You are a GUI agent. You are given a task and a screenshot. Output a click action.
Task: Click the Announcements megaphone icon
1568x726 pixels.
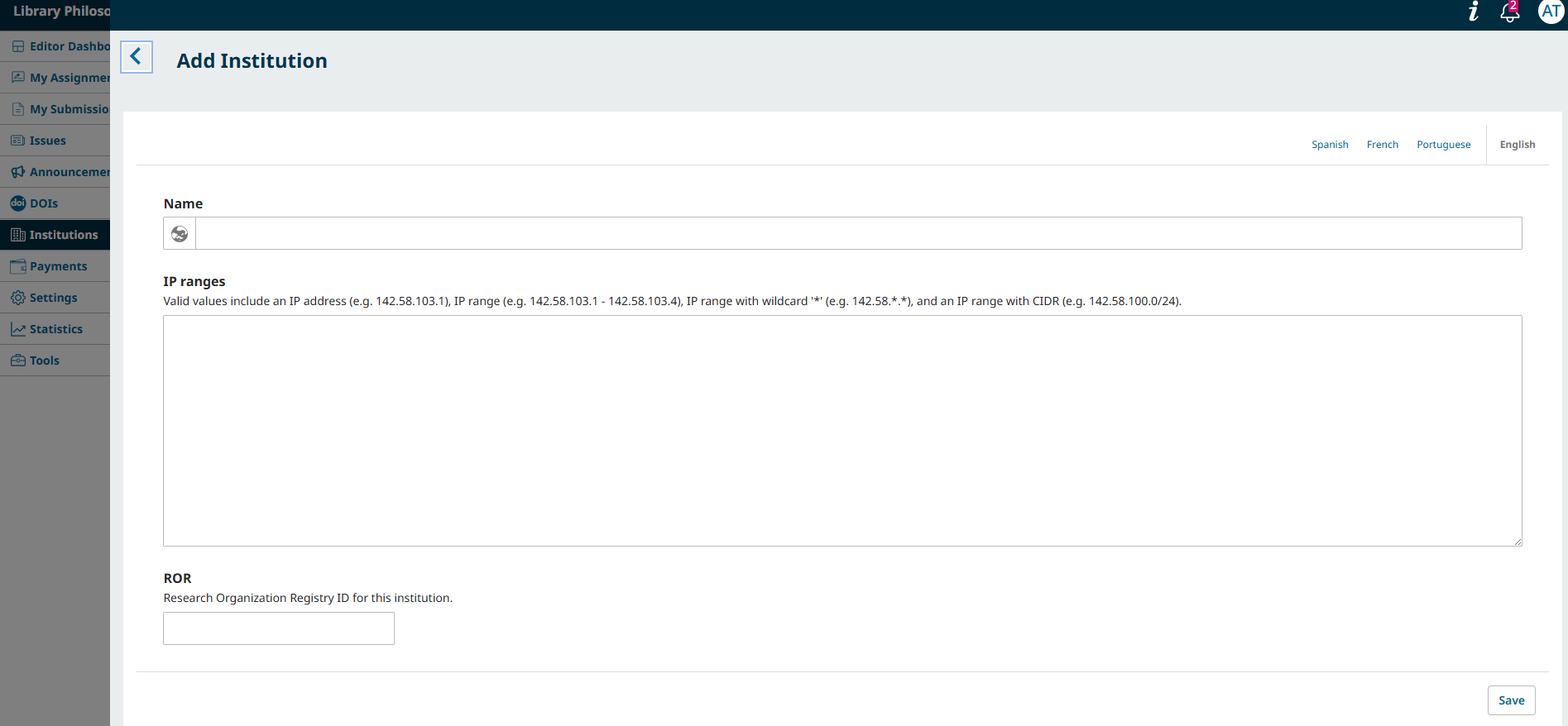click(17, 172)
